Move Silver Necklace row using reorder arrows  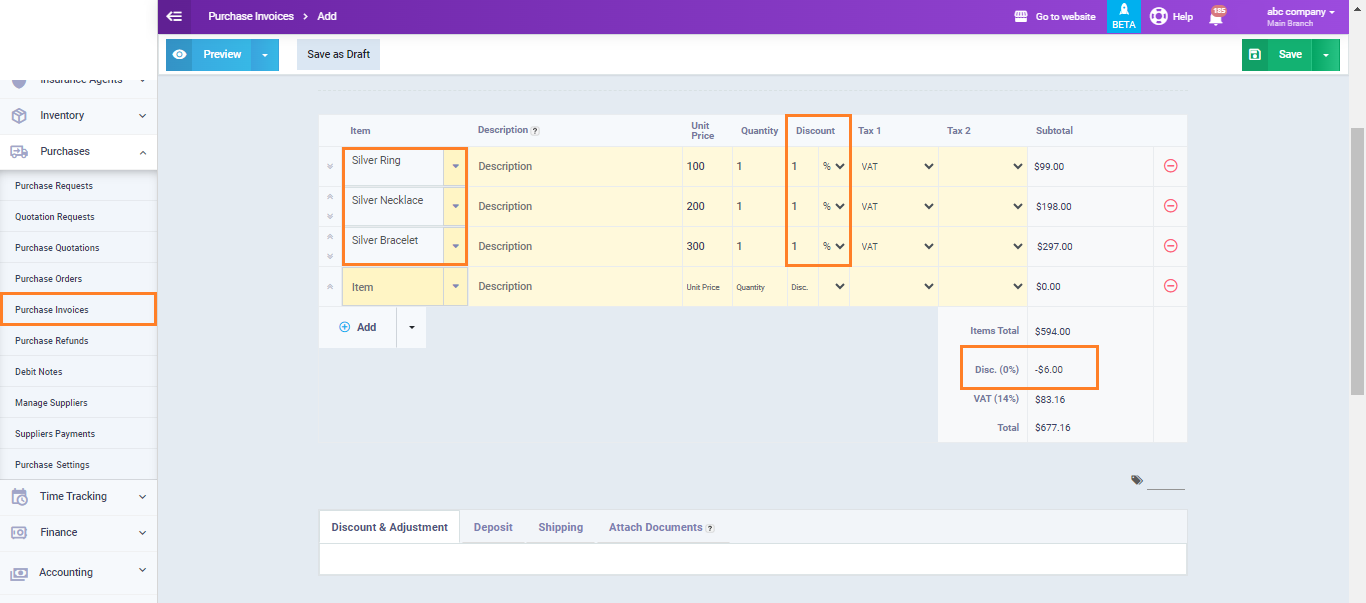click(330, 206)
